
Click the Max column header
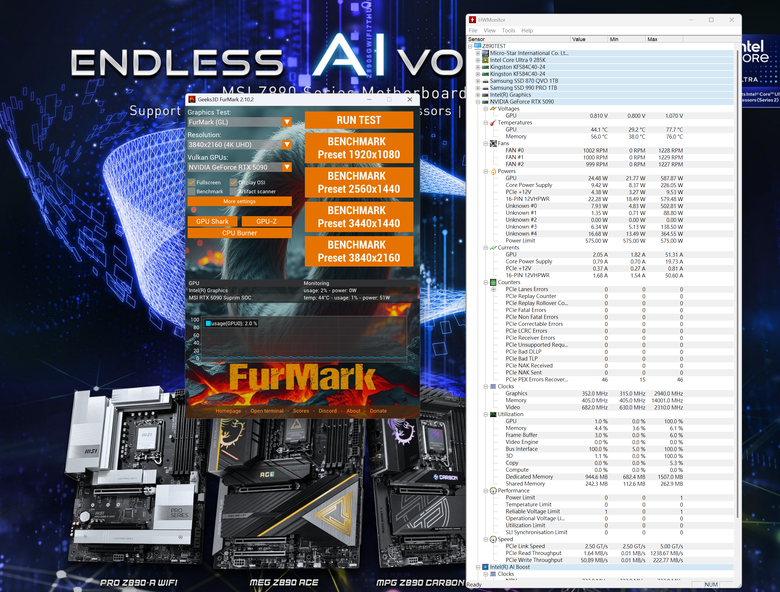[x=664, y=39]
